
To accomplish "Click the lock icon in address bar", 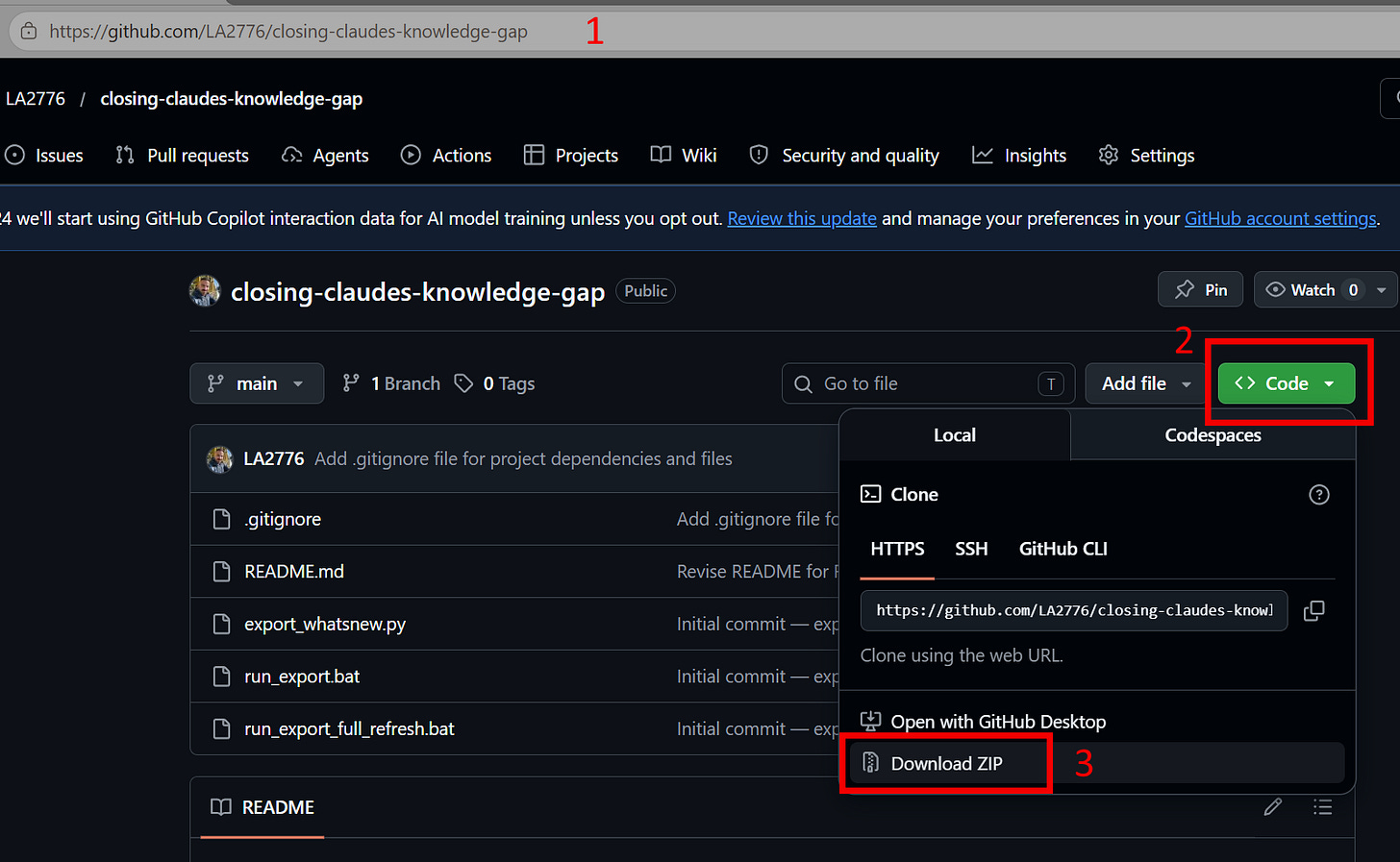I will [29, 31].
